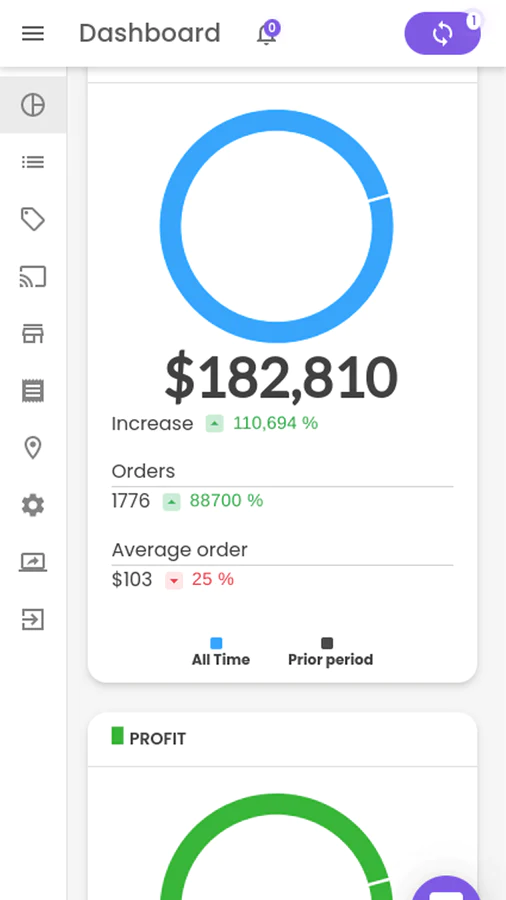
Task: Click the Orders label
Action: (x=143, y=471)
